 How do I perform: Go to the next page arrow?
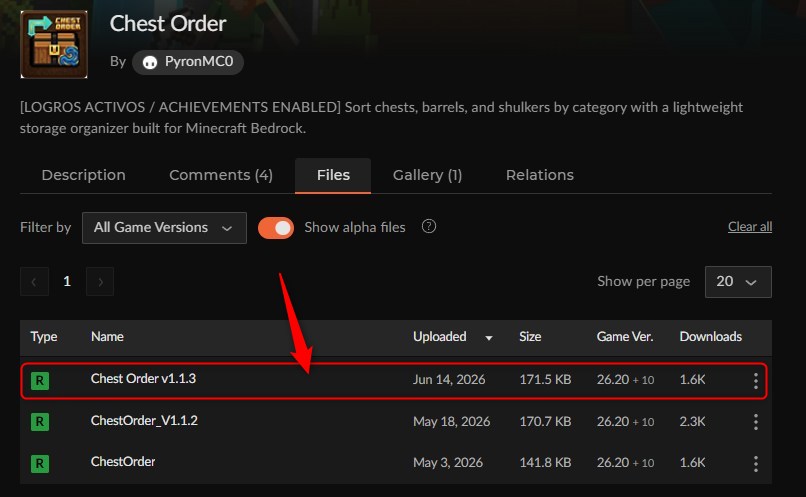click(100, 281)
